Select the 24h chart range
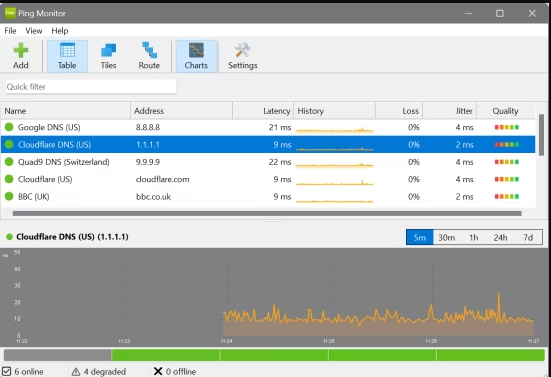This screenshot has height=377, width=551. [x=500, y=238]
